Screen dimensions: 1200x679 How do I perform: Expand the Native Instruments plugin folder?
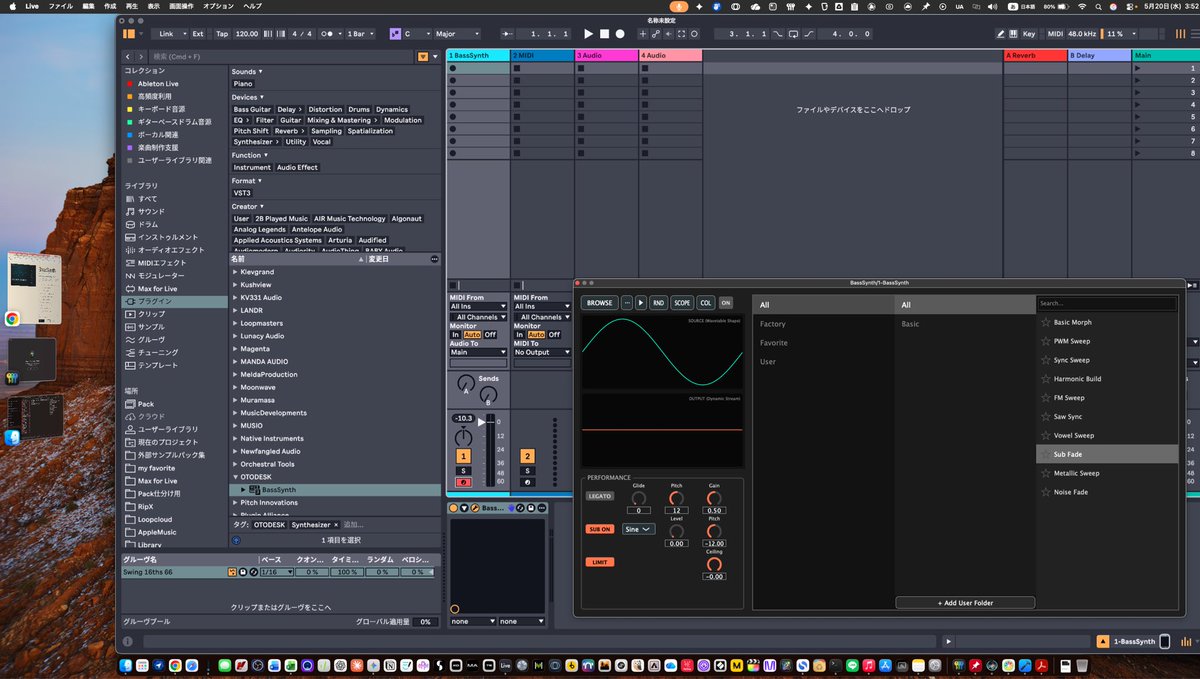pos(236,438)
